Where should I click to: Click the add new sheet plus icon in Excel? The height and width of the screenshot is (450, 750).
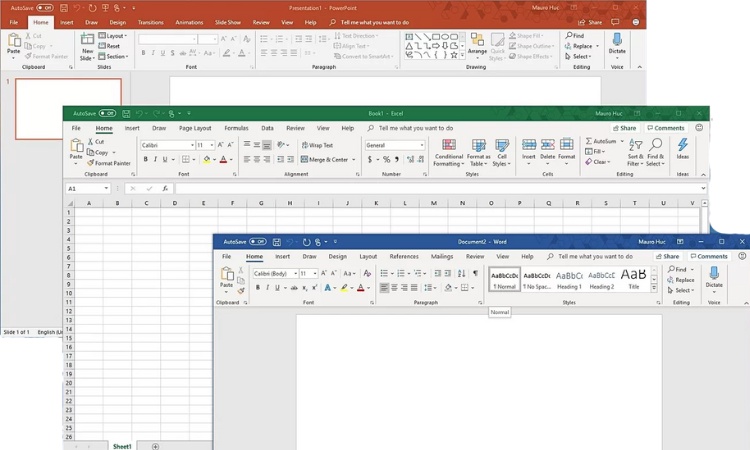[155, 446]
